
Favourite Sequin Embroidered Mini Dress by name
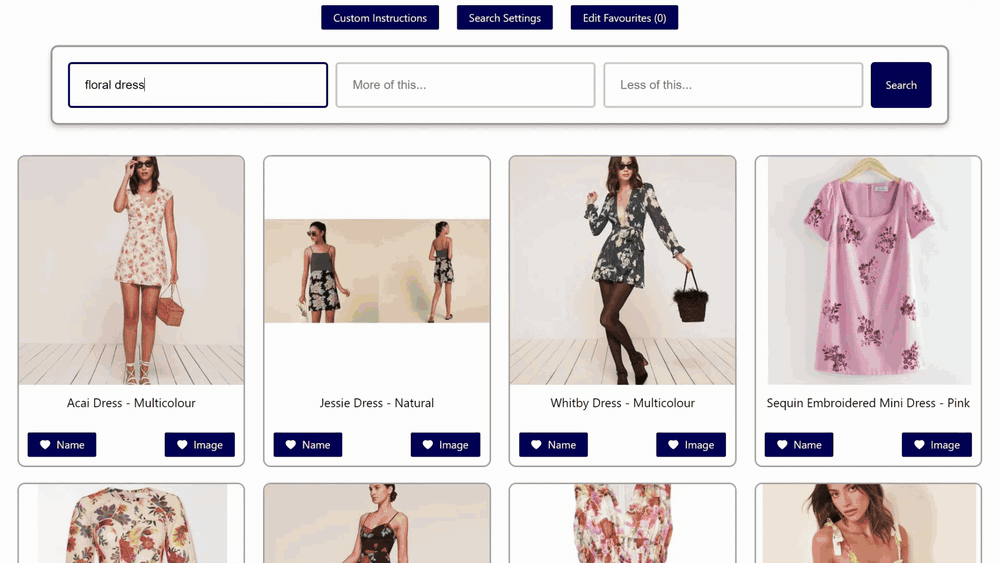(x=799, y=445)
